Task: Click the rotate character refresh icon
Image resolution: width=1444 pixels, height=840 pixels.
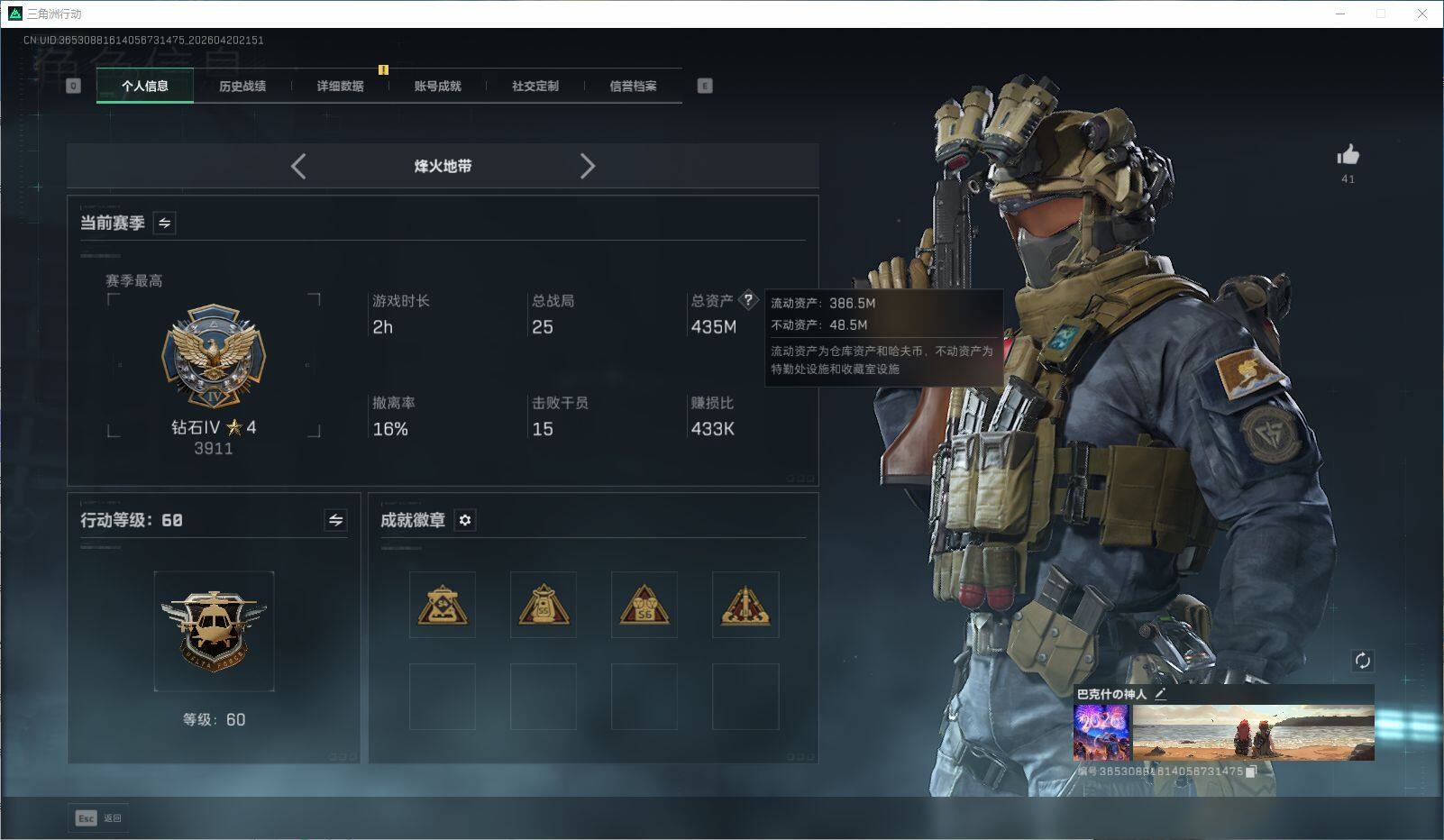Action: coord(1362,661)
